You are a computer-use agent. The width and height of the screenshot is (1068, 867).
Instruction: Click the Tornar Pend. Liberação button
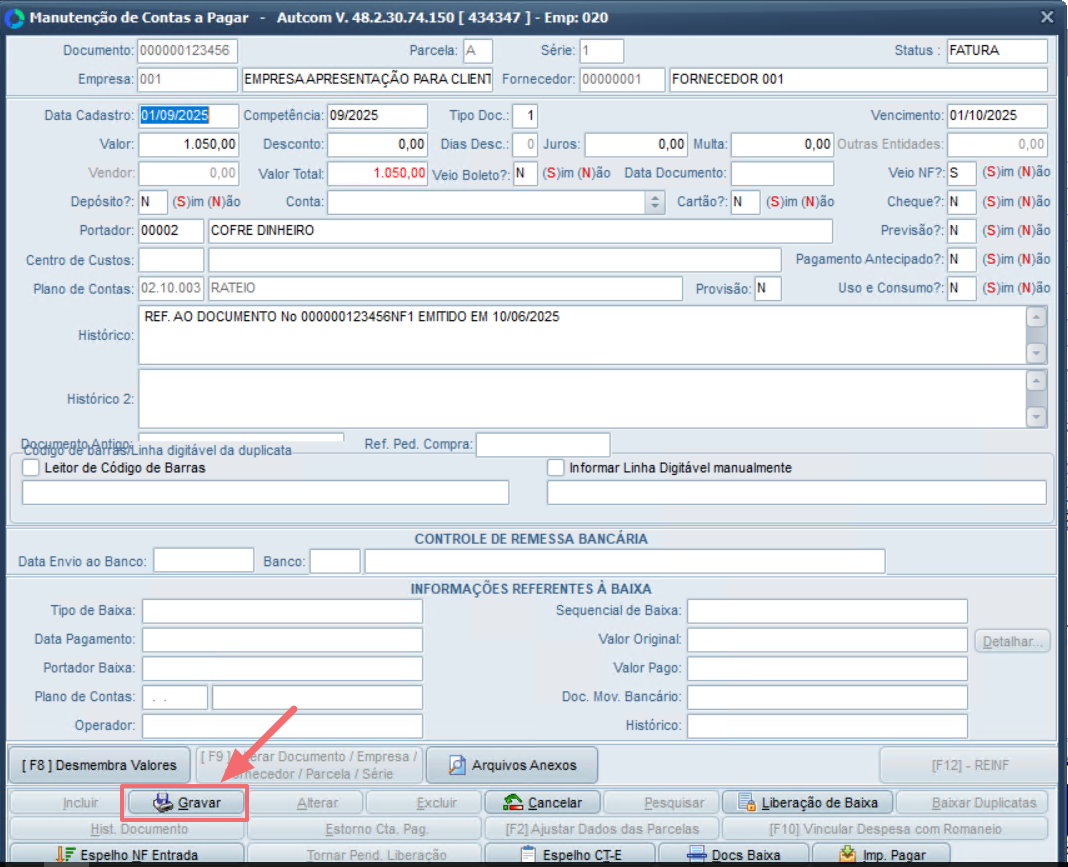[364, 854]
